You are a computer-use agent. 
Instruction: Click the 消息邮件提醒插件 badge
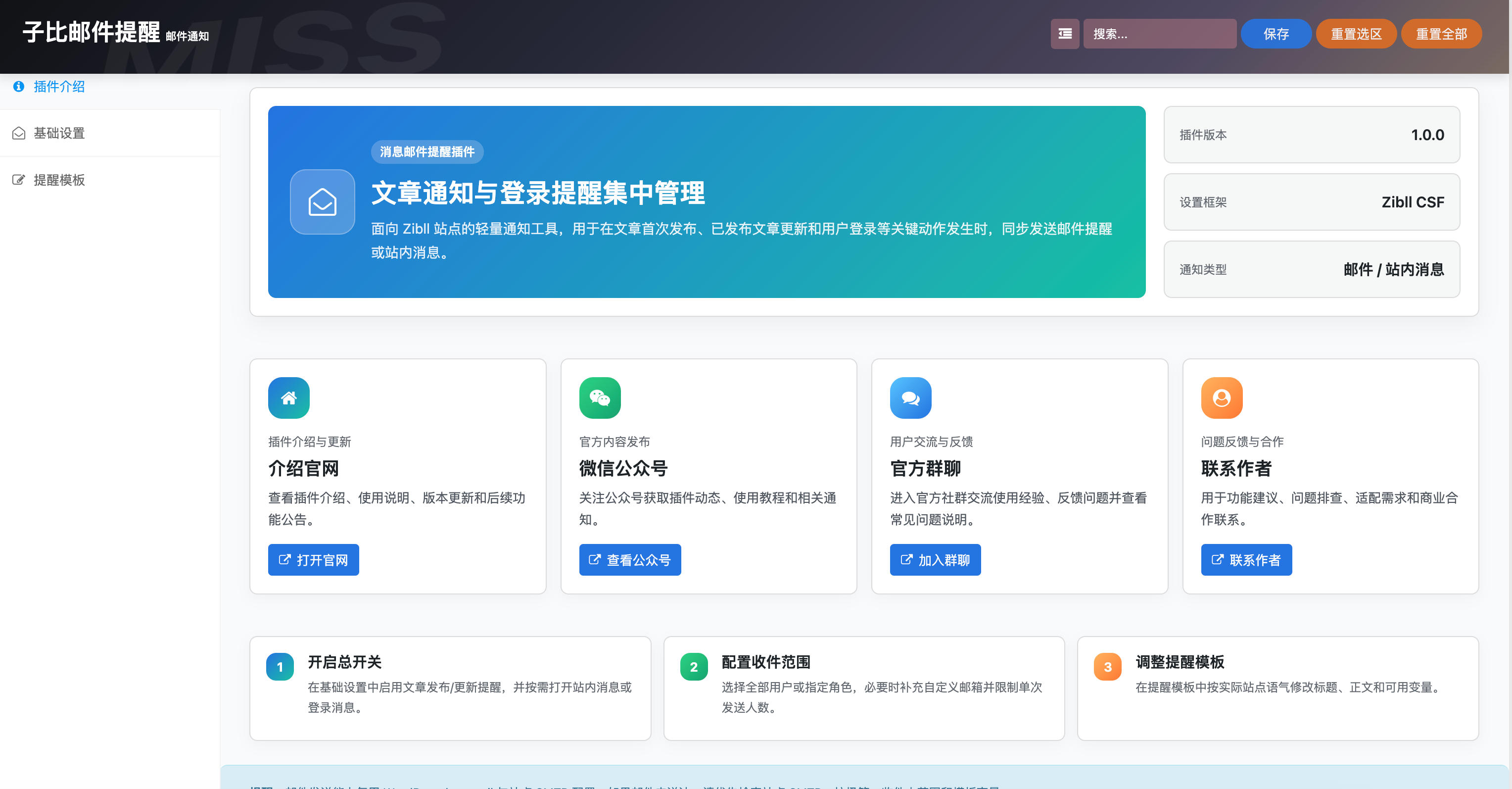pos(426,151)
